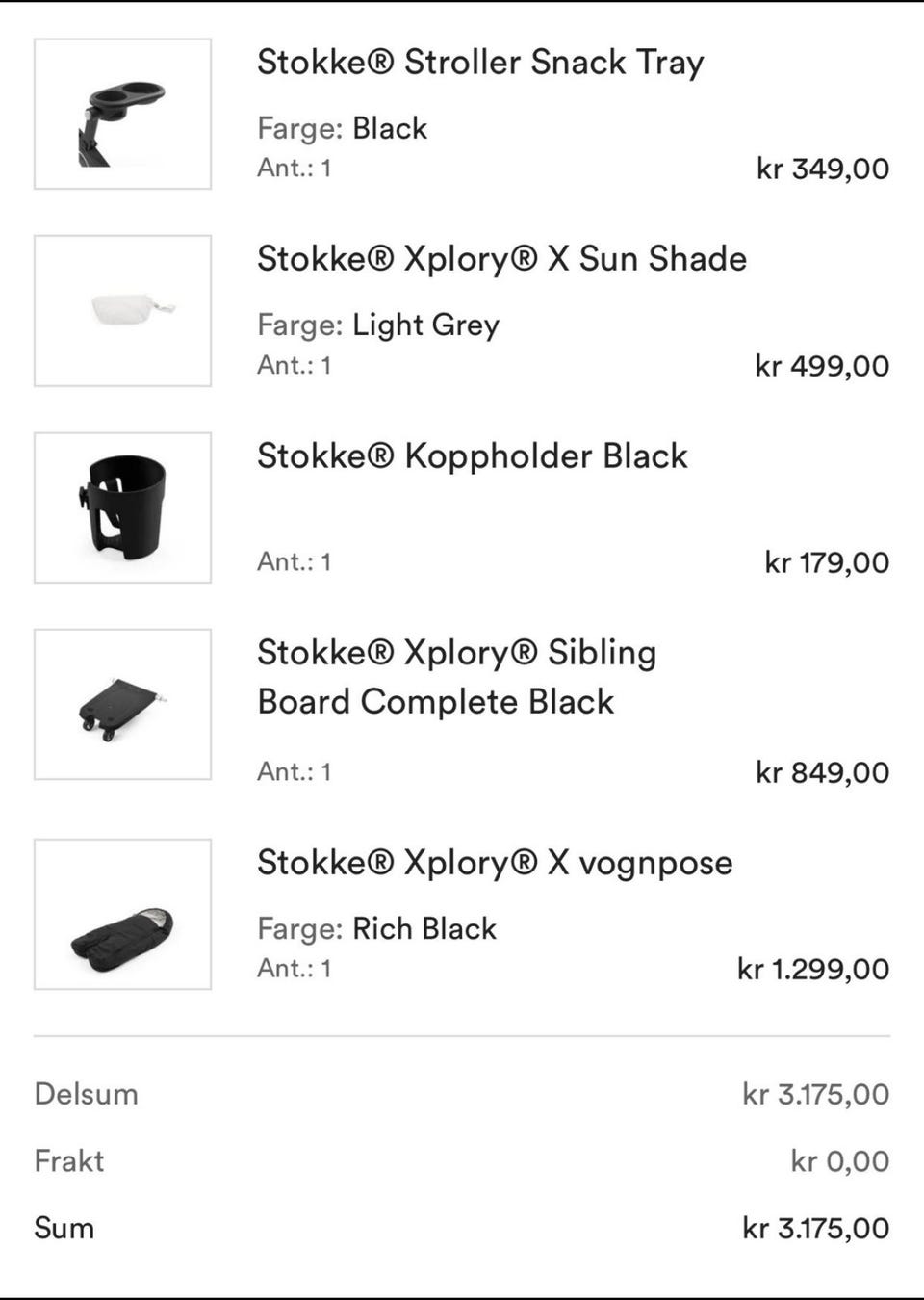The image size is (924, 1300).
Task: Click the Sum total kr 3.175,00
Action: 815,1229
